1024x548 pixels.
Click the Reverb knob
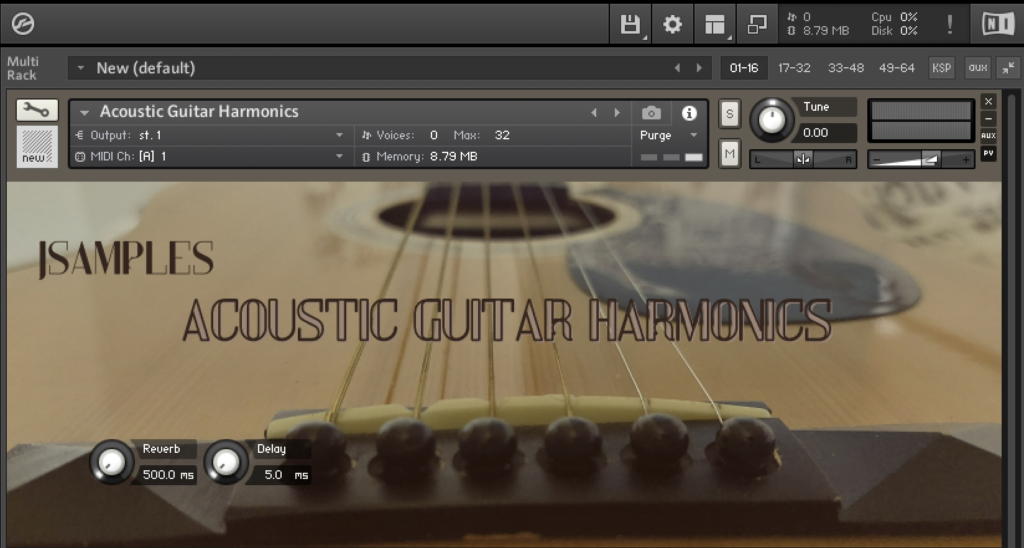click(x=112, y=462)
